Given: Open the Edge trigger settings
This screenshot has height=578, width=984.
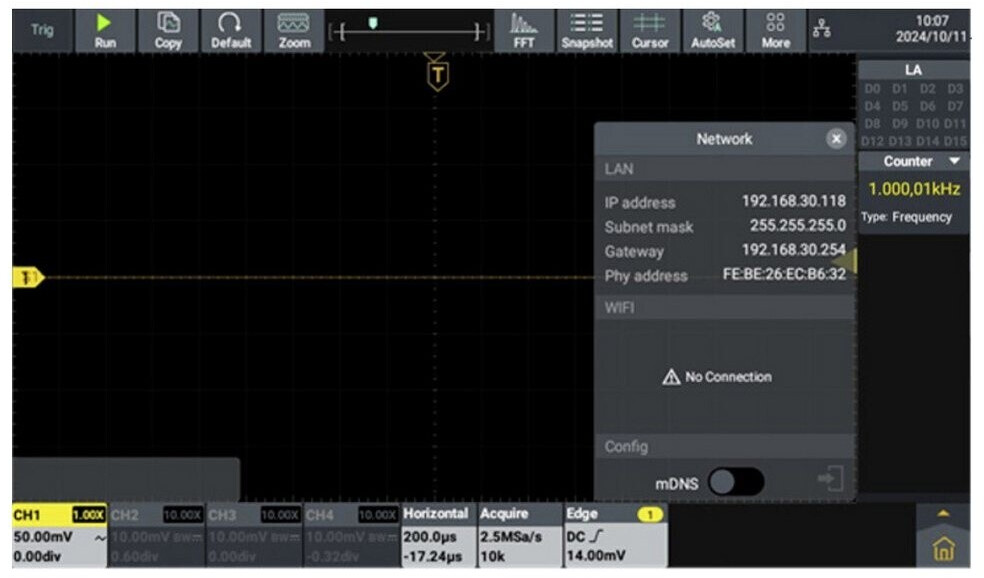Looking at the screenshot, I should 616,535.
